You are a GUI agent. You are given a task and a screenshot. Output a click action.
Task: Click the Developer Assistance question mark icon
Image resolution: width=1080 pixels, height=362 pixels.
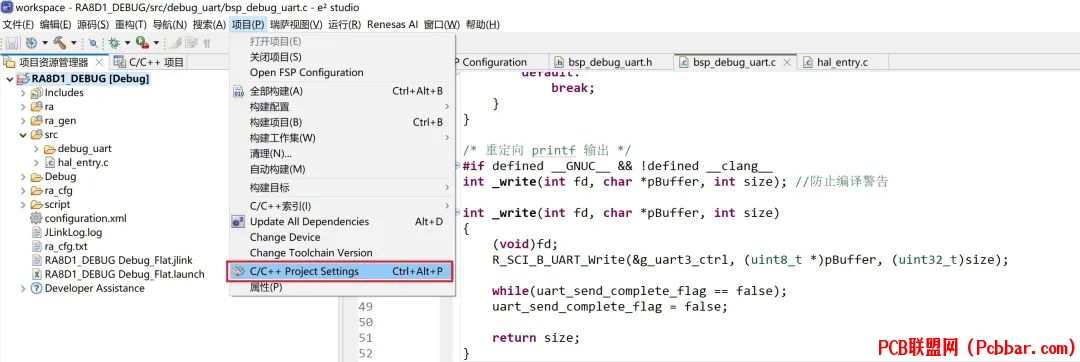point(37,288)
